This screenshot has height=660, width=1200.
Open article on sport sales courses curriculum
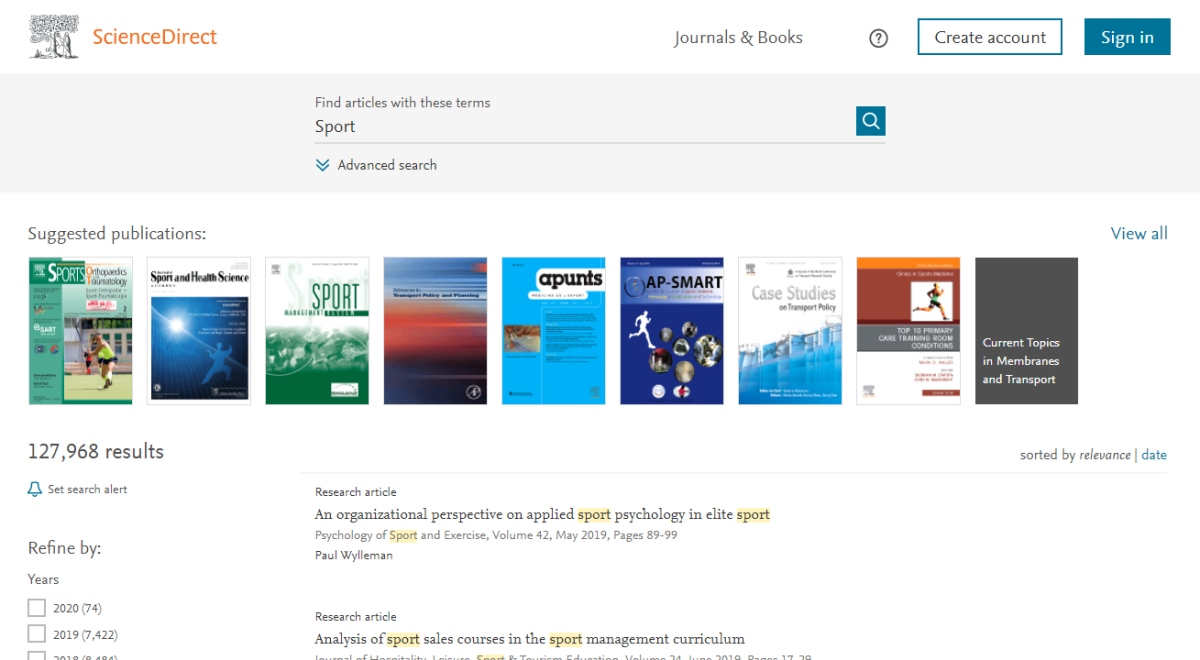530,639
